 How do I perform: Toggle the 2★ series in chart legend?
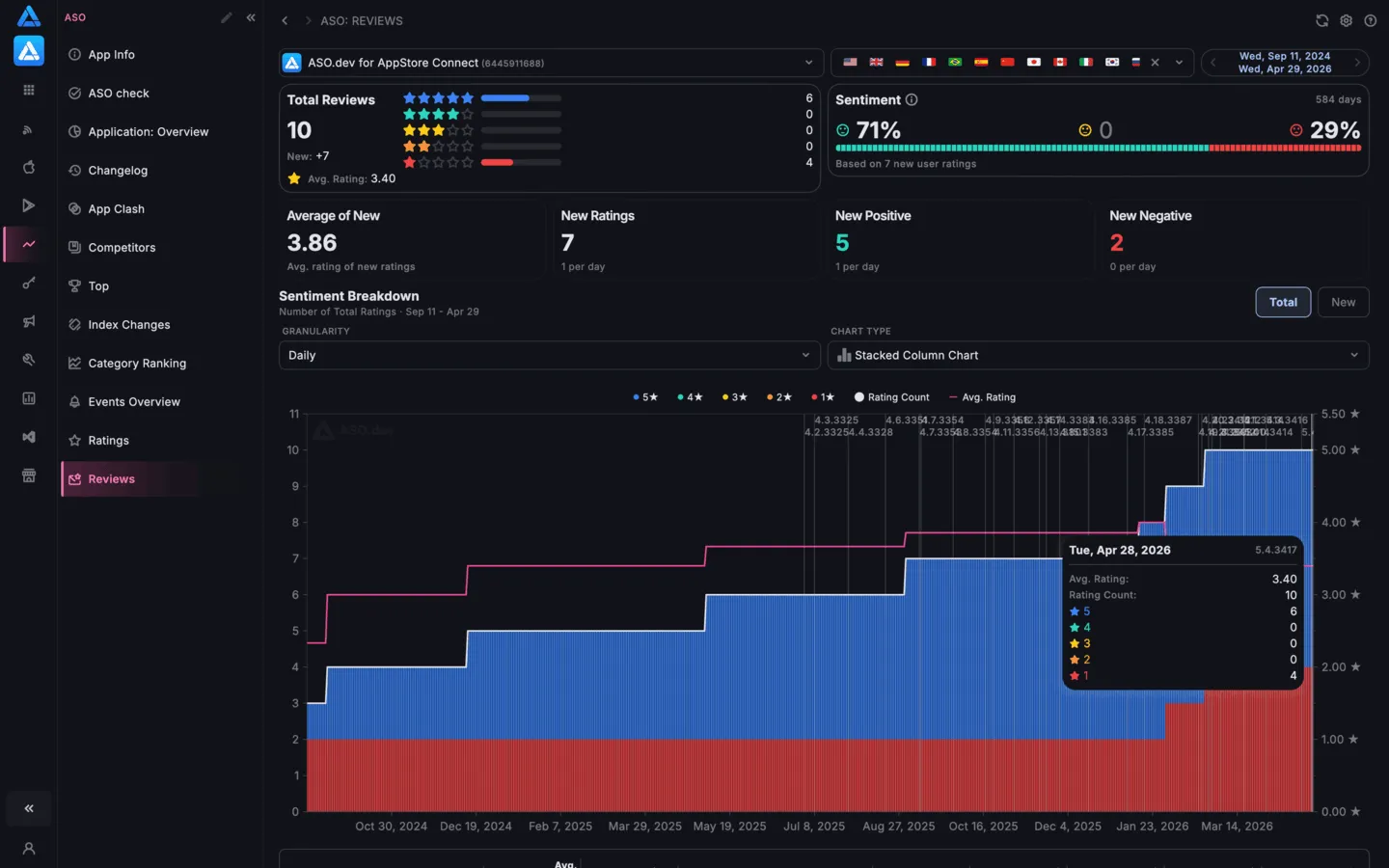[x=779, y=397]
